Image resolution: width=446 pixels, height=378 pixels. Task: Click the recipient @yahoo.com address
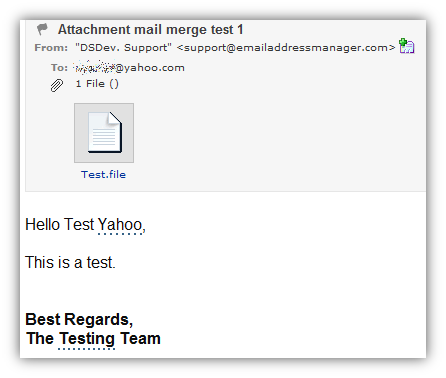pyautogui.click(x=129, y=68)
